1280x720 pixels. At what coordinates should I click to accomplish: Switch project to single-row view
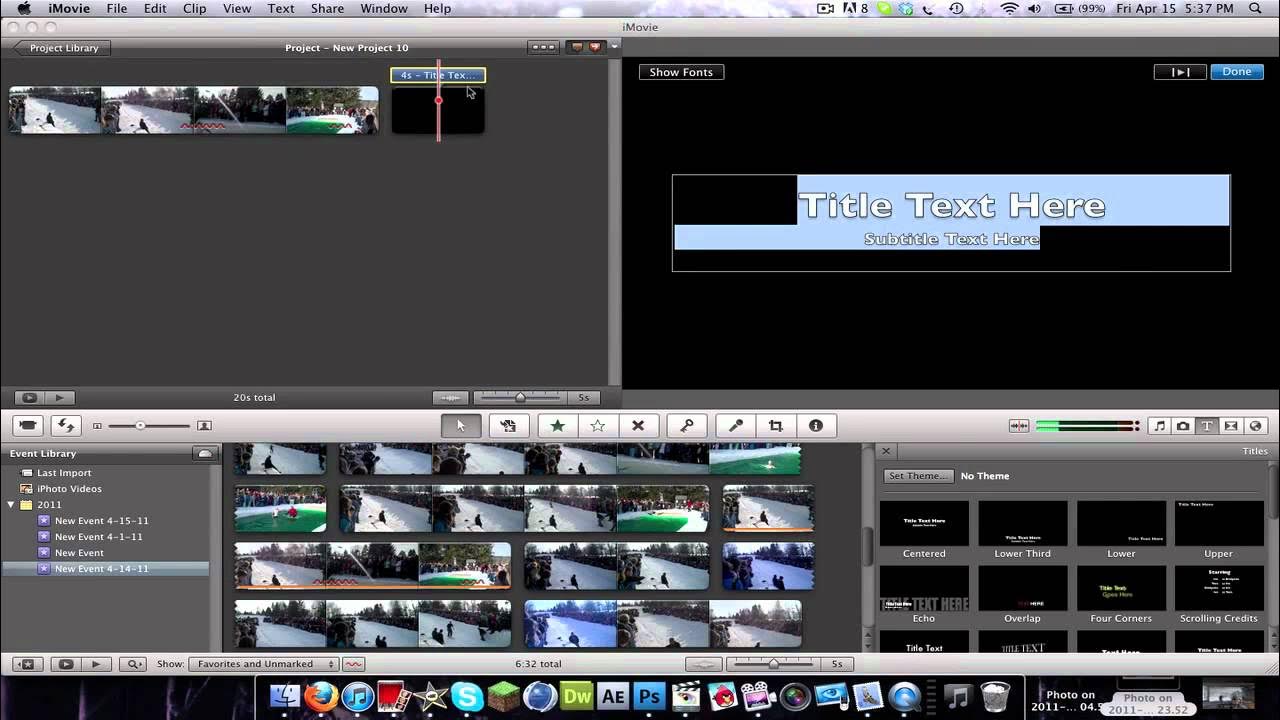[543, 47]
